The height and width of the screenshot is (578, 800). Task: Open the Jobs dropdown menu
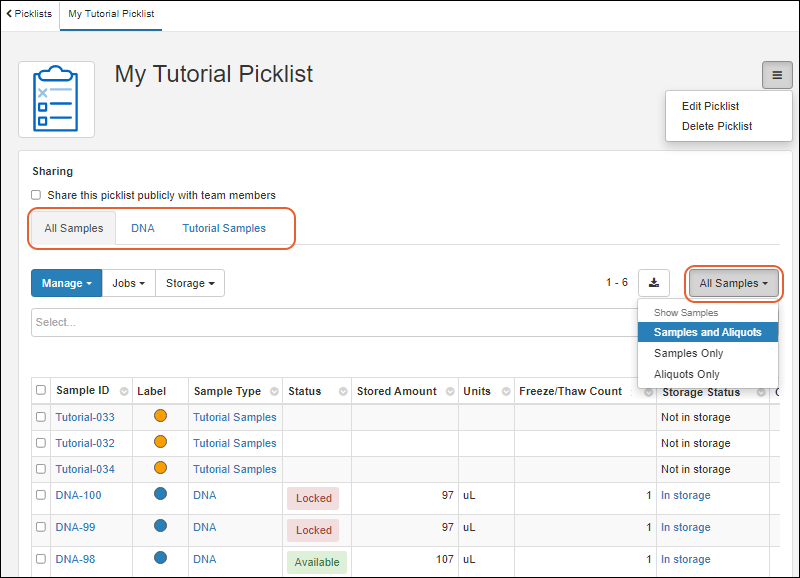tap(128, 283)
